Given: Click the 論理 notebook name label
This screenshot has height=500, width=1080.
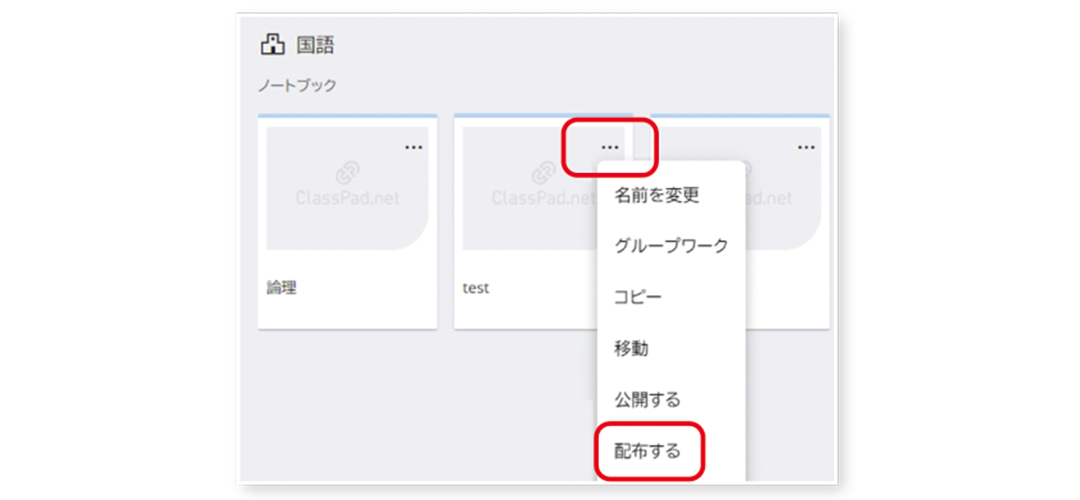Looking at the screenshot, I should pyautogui.click(x=281, y=288).
